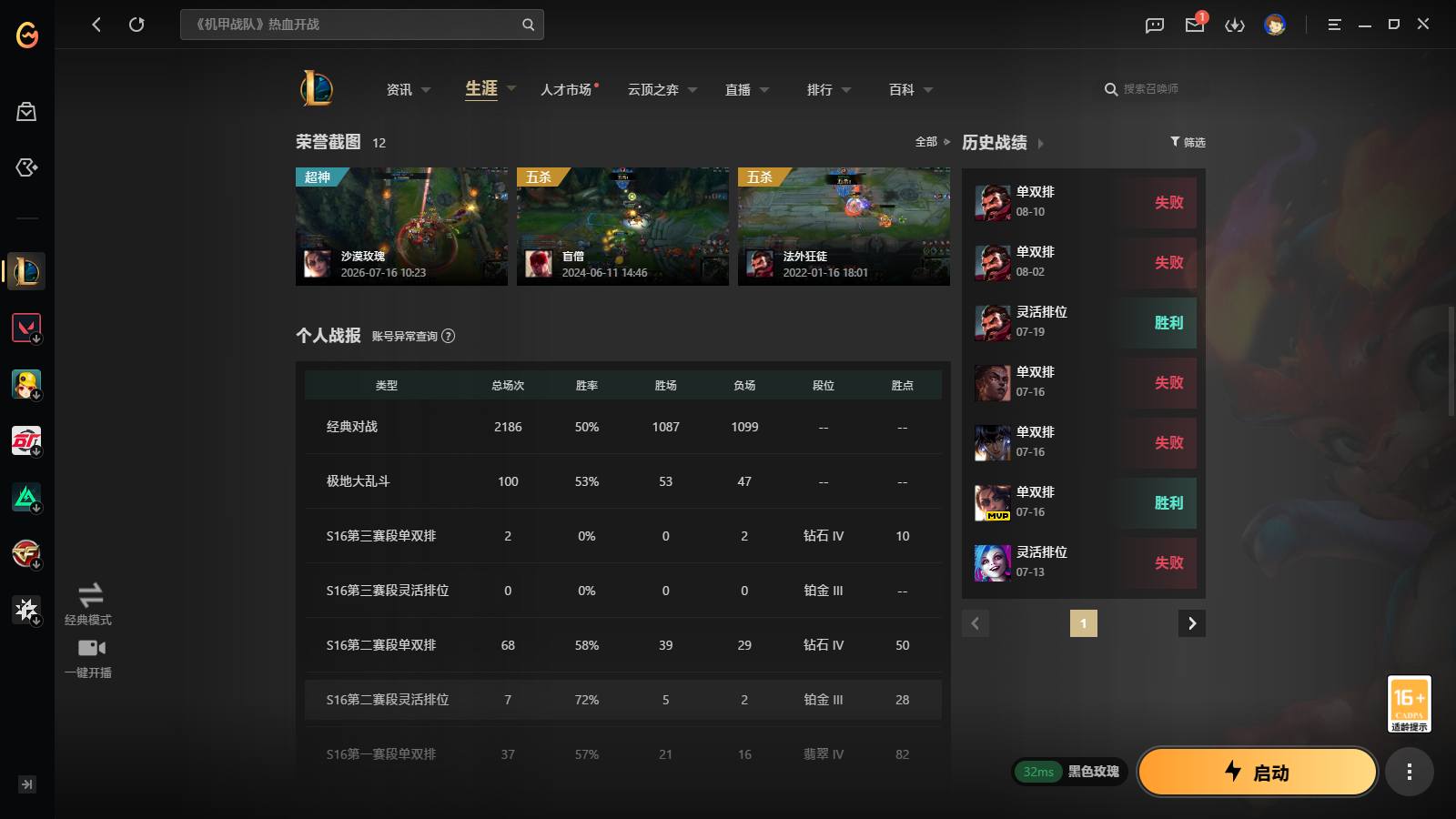Open 五杀 法外狂徒 screenshot thumbnail
This screenshot has width=1456, height=819.
coord(844,227)
